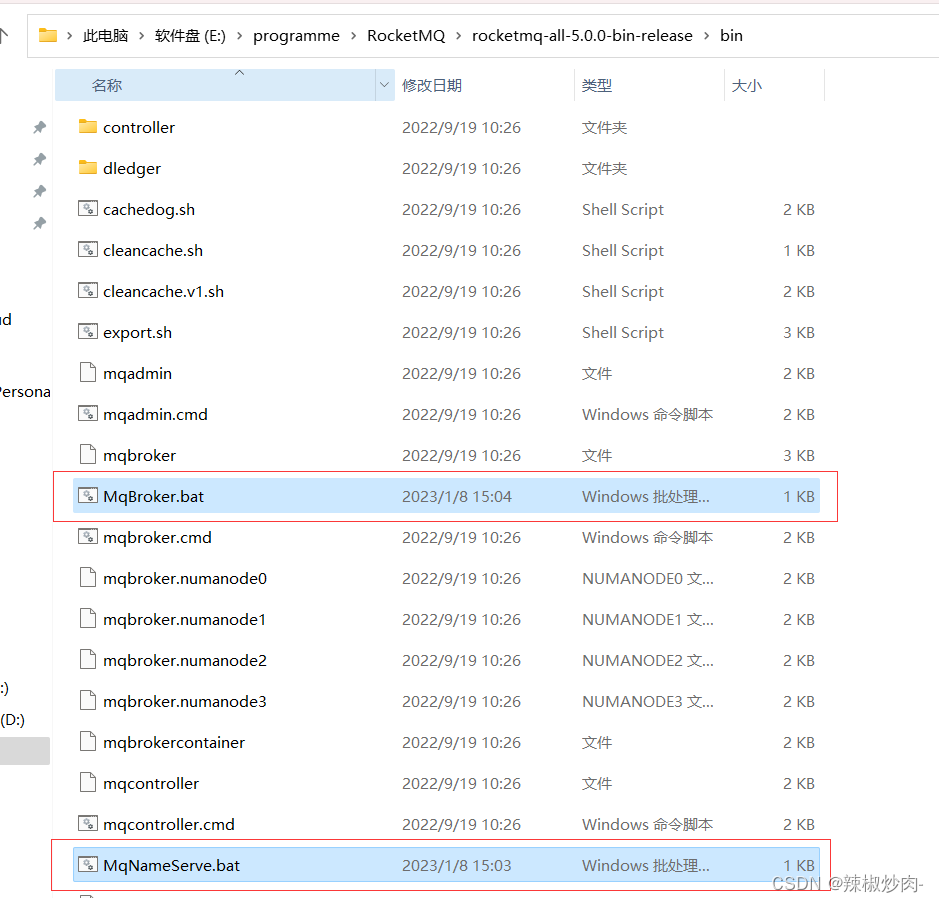Select the MqNameServe.bat file name
The width and height of the screenshot is (939, 902).
(x=171, y=865)
